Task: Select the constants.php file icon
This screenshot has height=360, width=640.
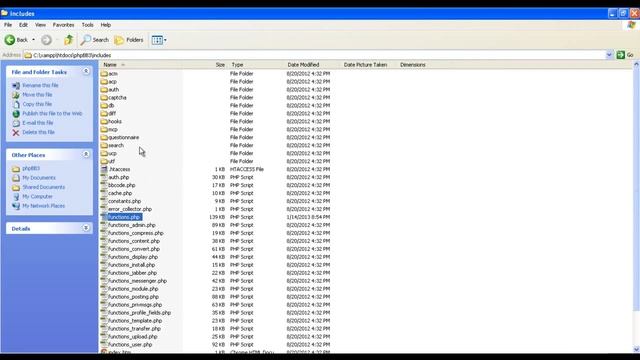Action: pyautogui.click(x=104, y=201)
